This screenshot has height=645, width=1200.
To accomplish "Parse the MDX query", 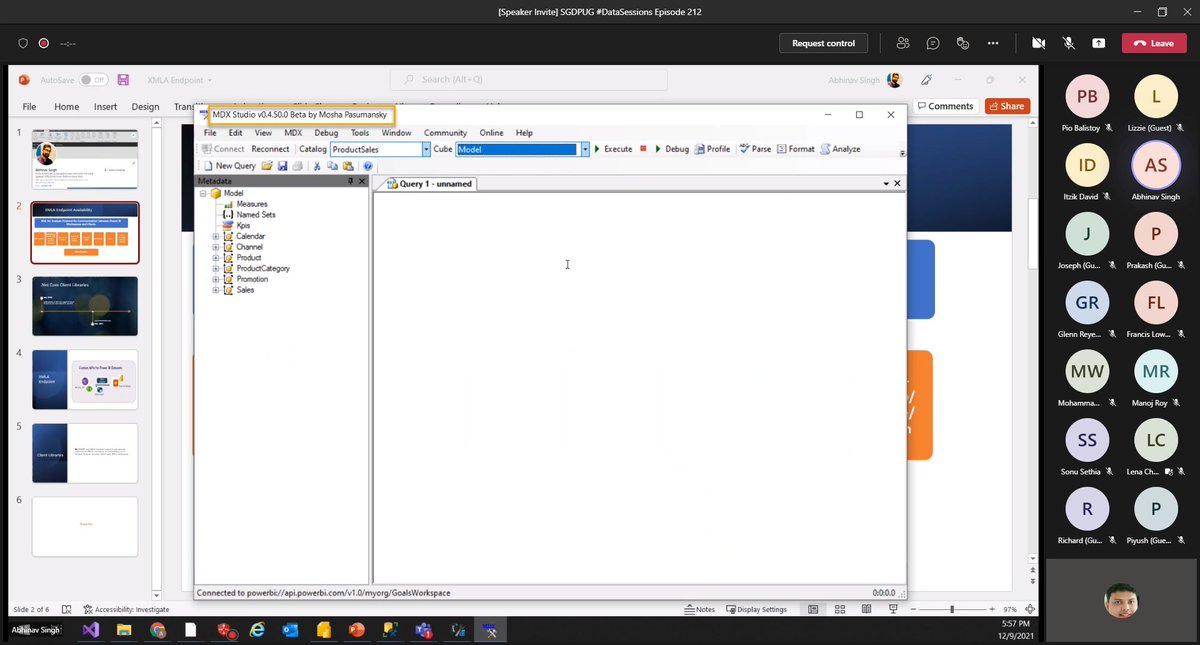I will pos(755,149).
